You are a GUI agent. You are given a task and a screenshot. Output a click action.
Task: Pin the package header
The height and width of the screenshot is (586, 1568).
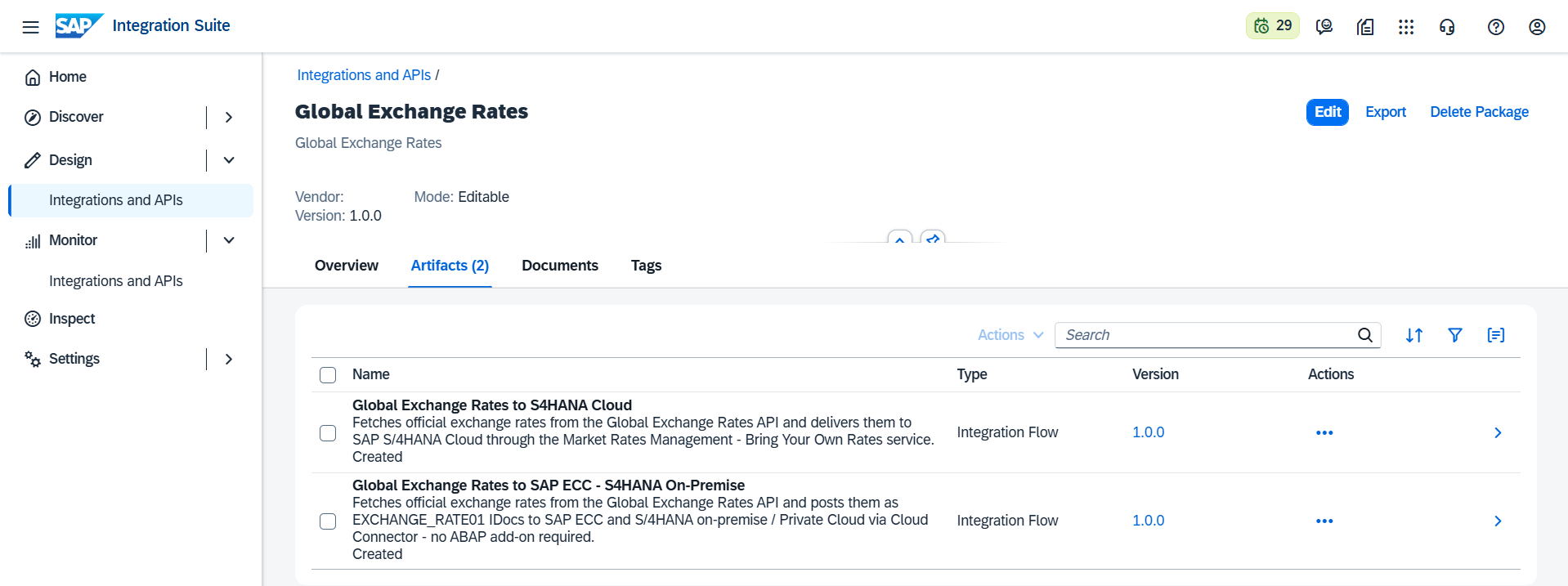click(933, 238)
